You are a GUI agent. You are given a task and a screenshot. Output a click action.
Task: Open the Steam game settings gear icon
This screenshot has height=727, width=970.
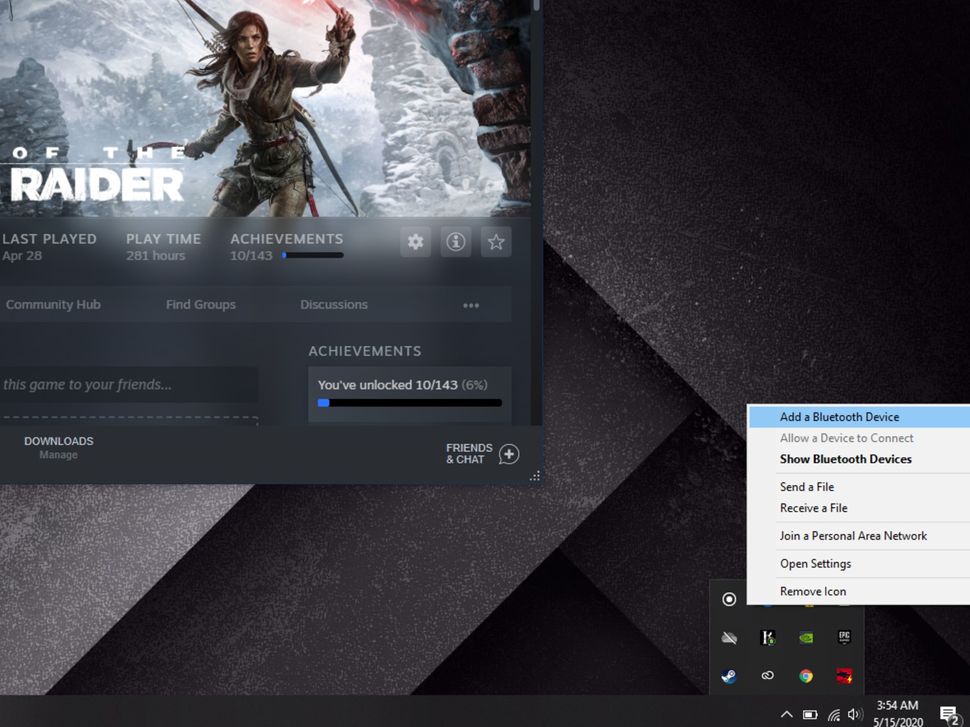tap(414, 242)
